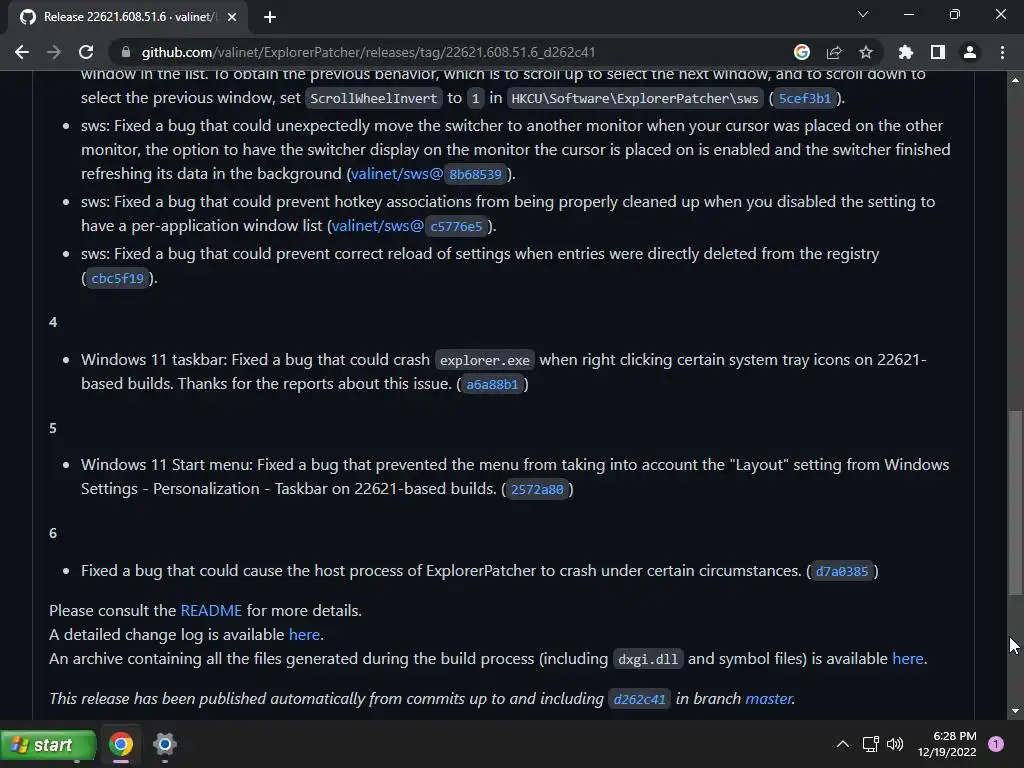Click the code value '1' after 'to'
This screenshot has height=768, width=1024.
[475, 99]
